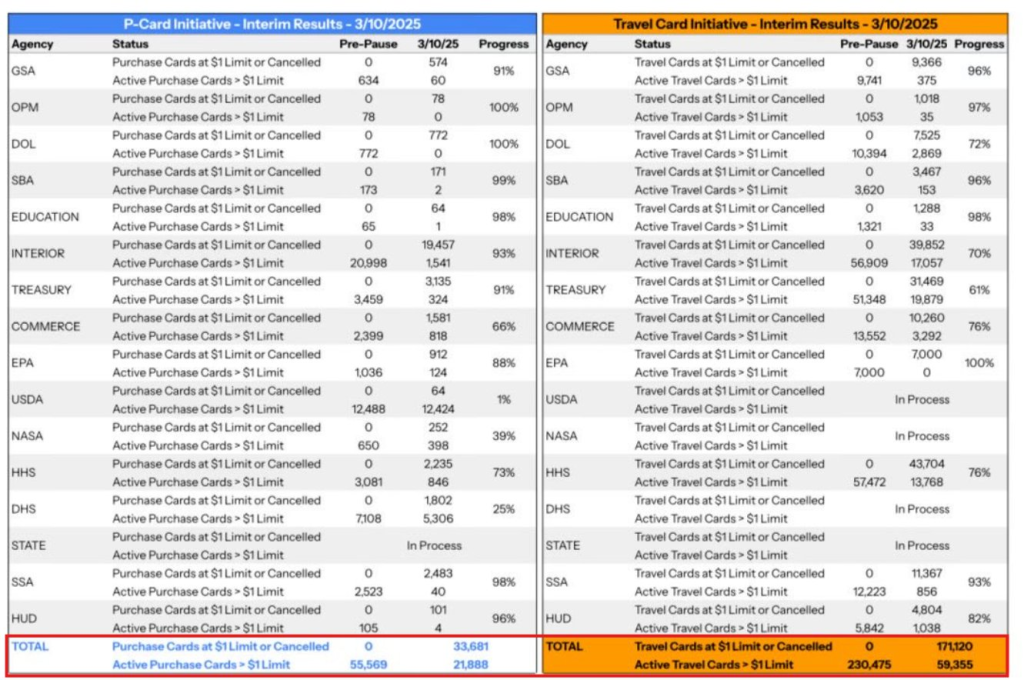This screenshot has width=1024, height=680.
Task: Click the 55,569 pre-pause purchase card total
Action: (x=369, y=665)
